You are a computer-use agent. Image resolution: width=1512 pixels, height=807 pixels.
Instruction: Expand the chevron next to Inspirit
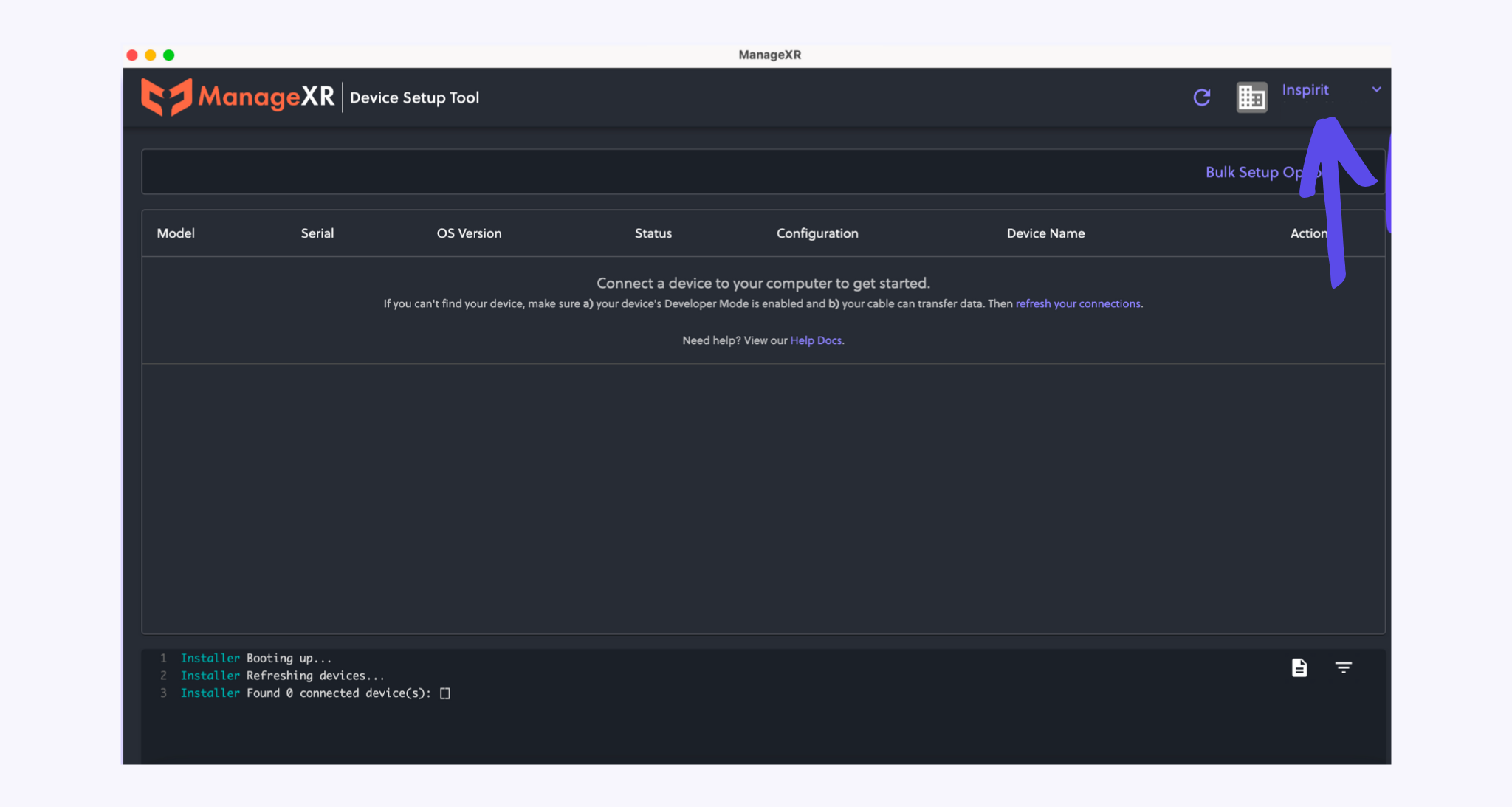(x=1376, y=89)
